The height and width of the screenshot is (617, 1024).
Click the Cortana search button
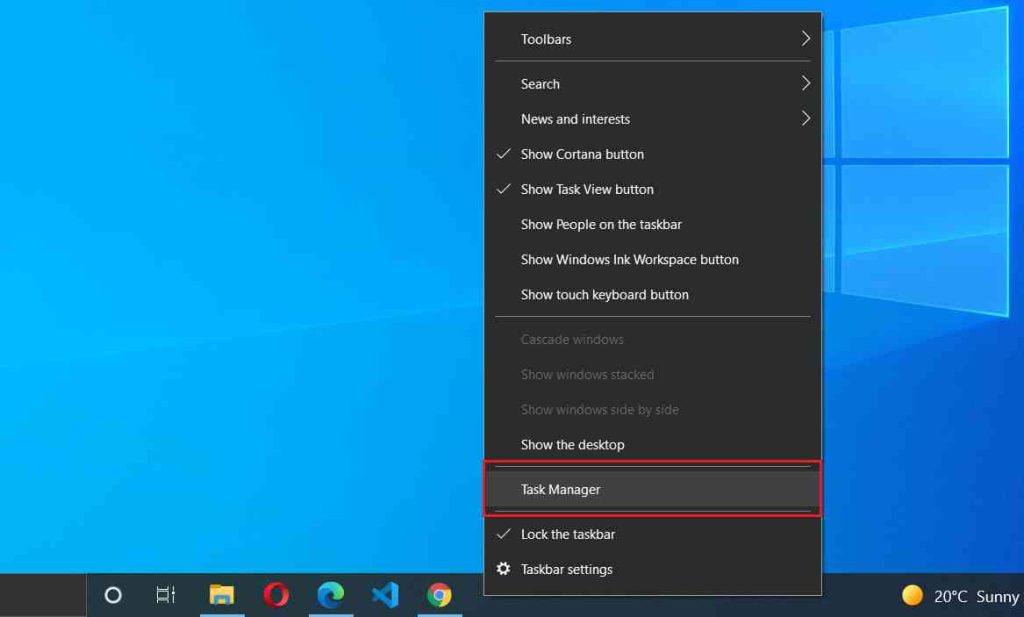[x=113, y=595]
